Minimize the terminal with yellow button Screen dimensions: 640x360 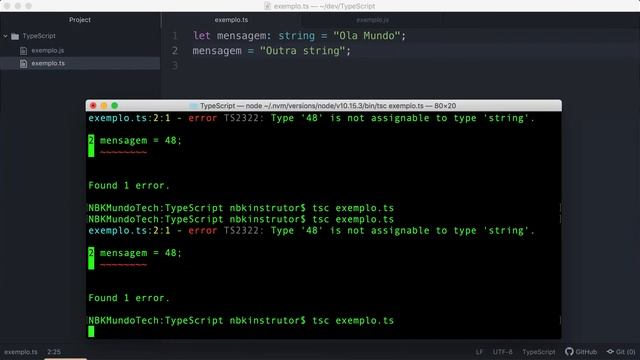coord(104,106)
